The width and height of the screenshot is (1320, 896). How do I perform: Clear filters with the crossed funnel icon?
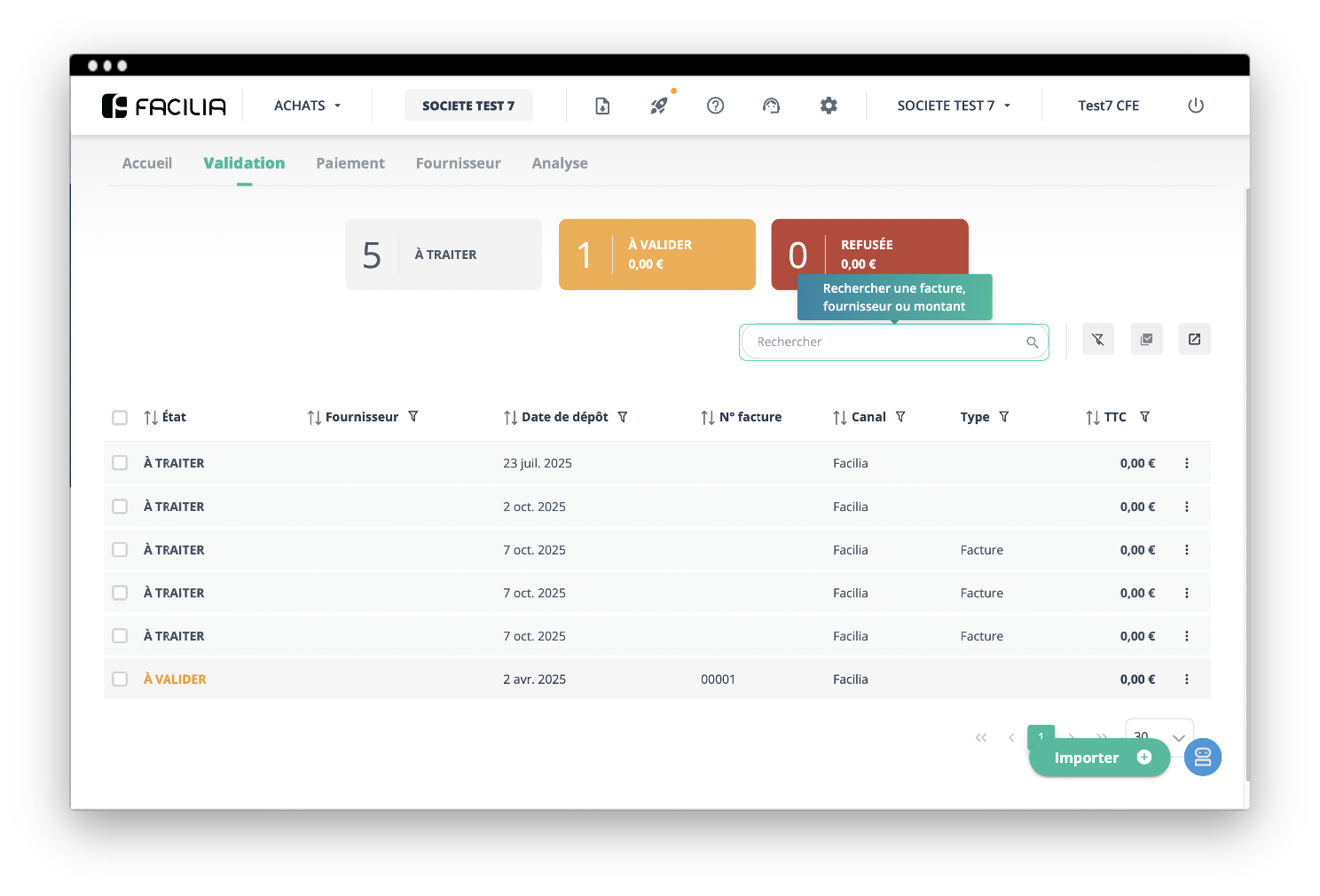click(x=1098, y=339)
